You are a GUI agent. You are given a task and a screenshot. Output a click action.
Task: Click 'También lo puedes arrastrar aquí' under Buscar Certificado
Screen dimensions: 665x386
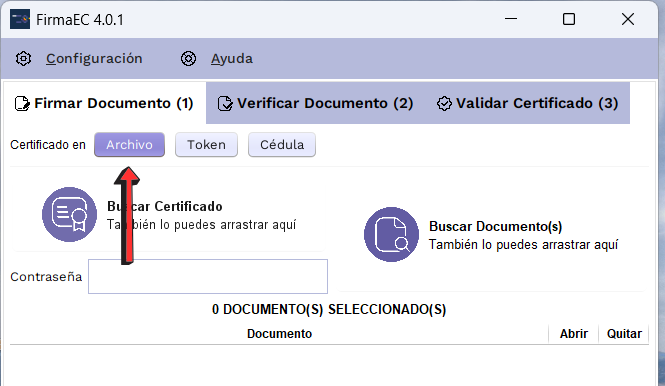(201, 224)
